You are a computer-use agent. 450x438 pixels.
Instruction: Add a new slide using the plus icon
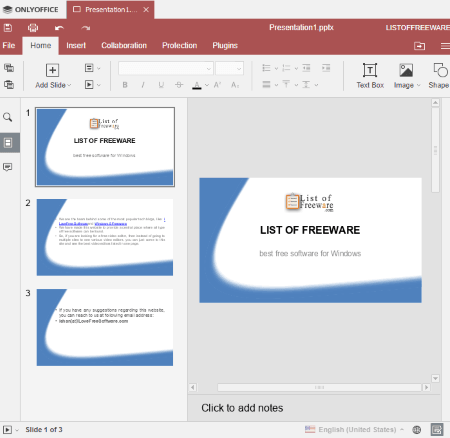click(52, 70)
